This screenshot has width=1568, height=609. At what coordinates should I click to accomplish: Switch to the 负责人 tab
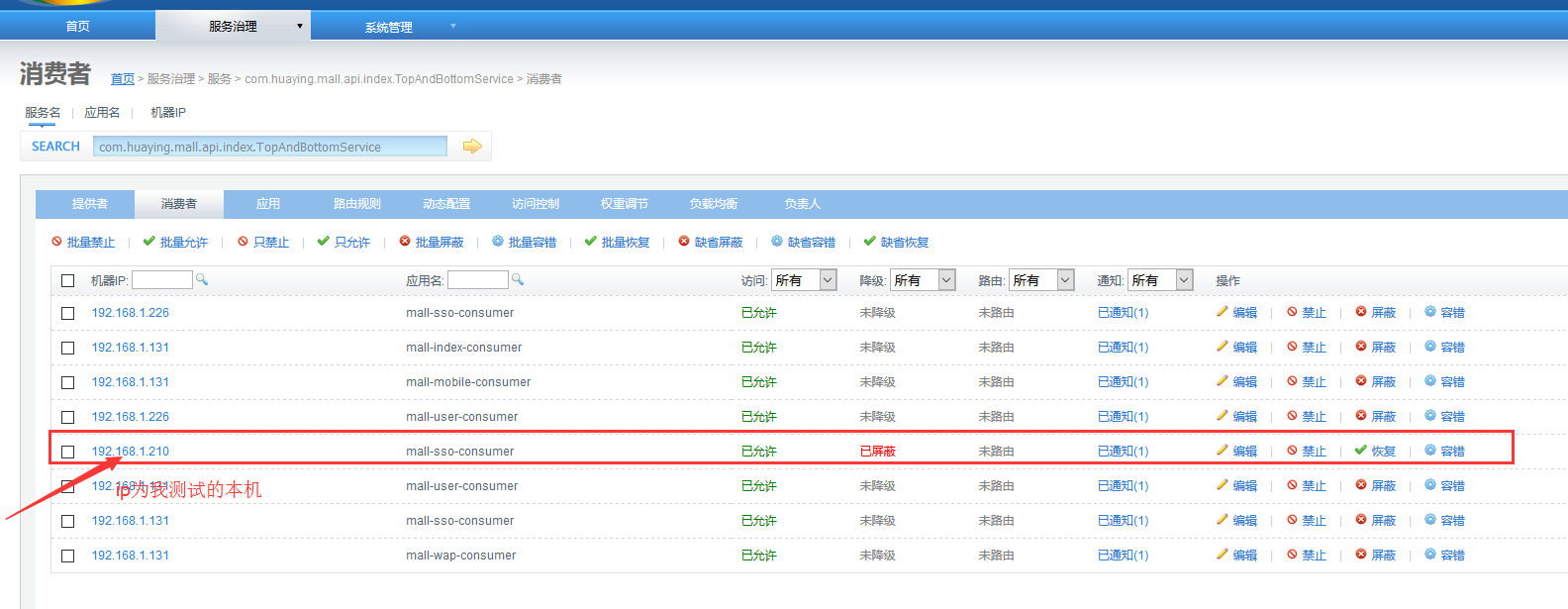tap(803, 204)
